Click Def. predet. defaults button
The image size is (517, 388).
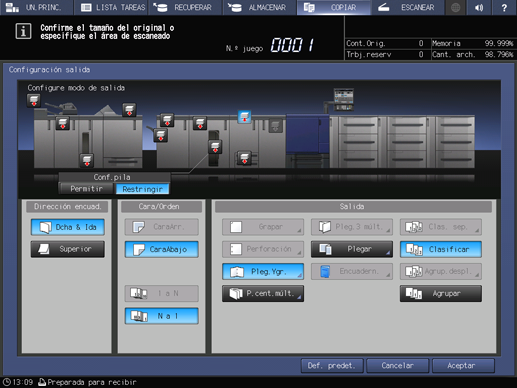[332, 366]
